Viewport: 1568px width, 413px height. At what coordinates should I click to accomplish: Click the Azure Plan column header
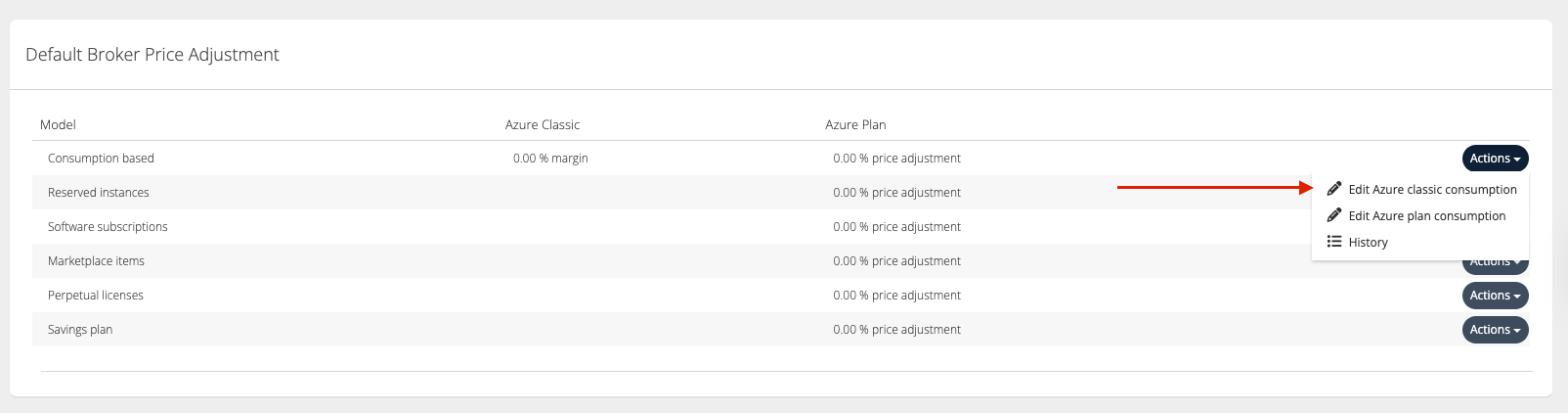[x=855, y=124]
